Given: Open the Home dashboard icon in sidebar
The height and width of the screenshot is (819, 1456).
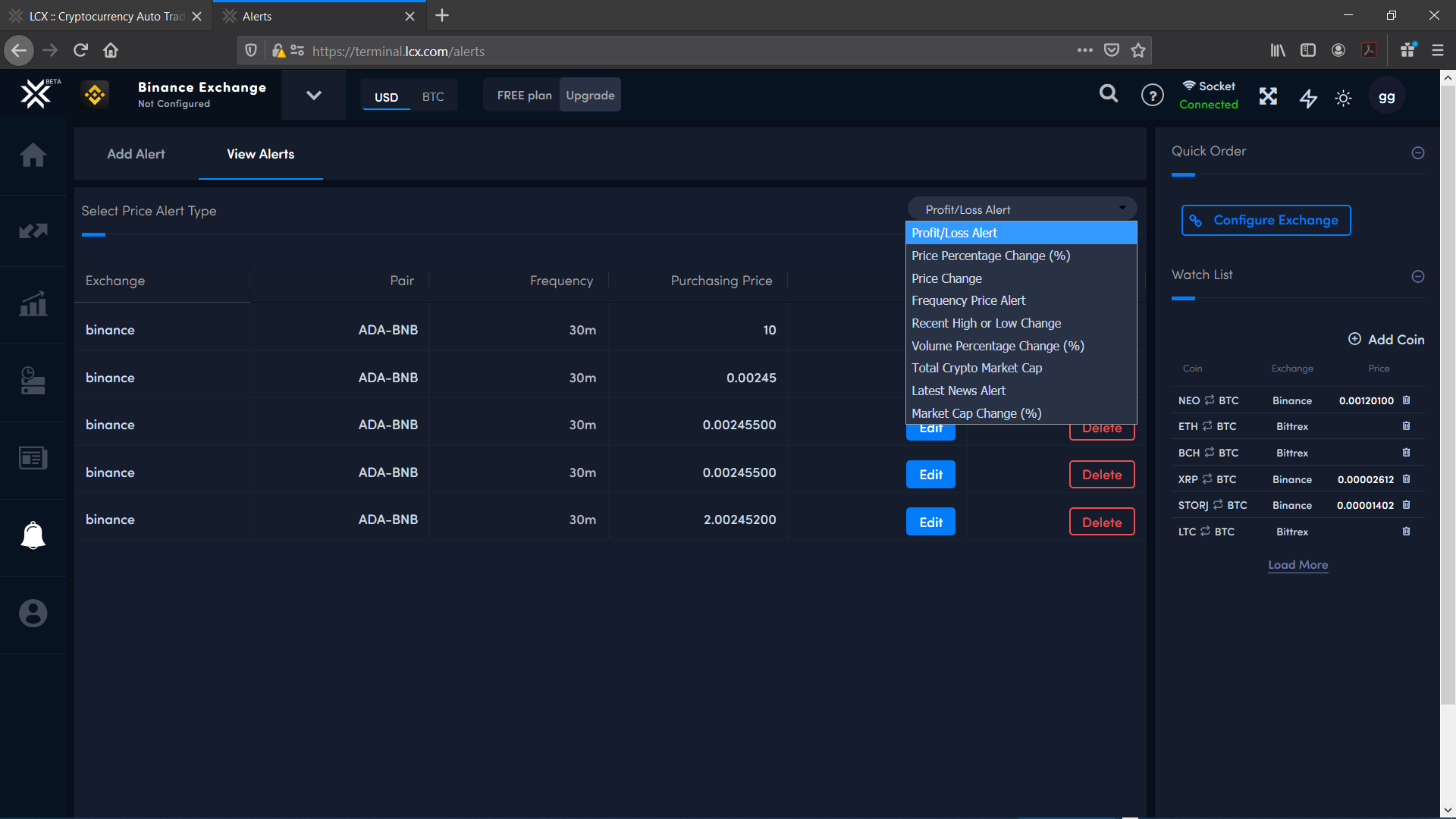Looking at the screenshot, I should 33,155.
